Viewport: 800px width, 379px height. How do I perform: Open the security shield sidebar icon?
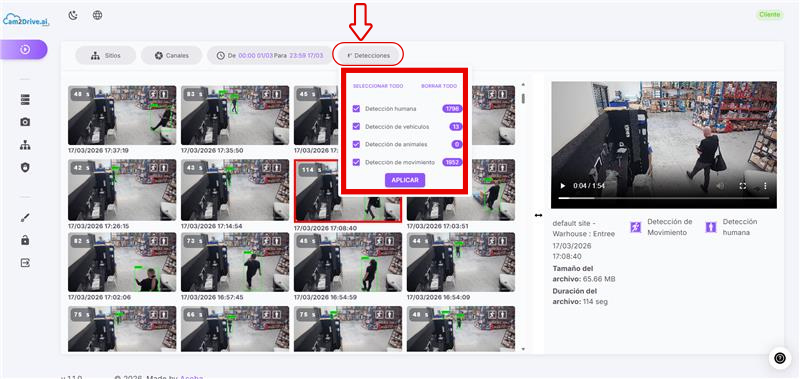tap(25, 167)
